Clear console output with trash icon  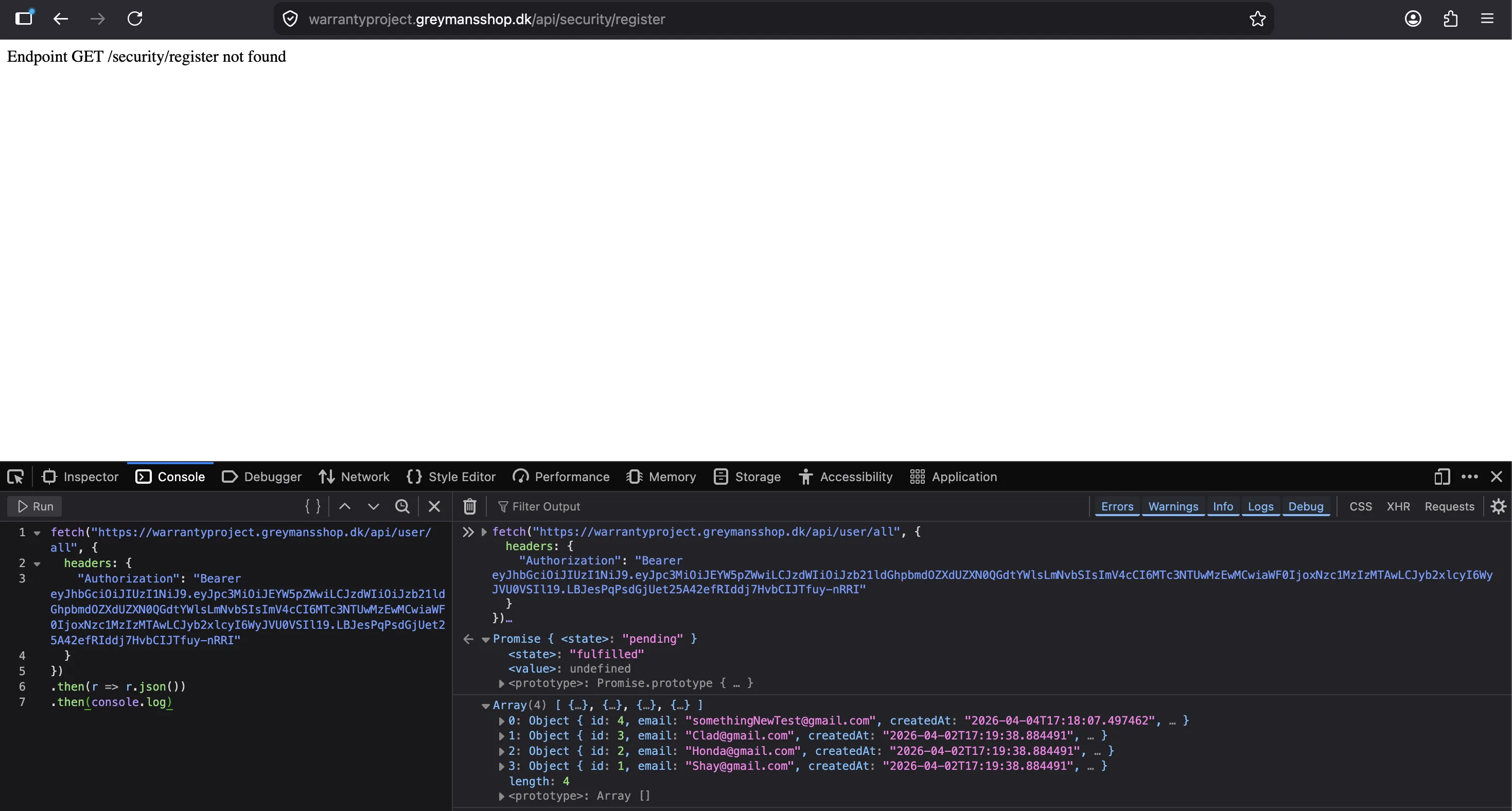click(x=469, y=506)
